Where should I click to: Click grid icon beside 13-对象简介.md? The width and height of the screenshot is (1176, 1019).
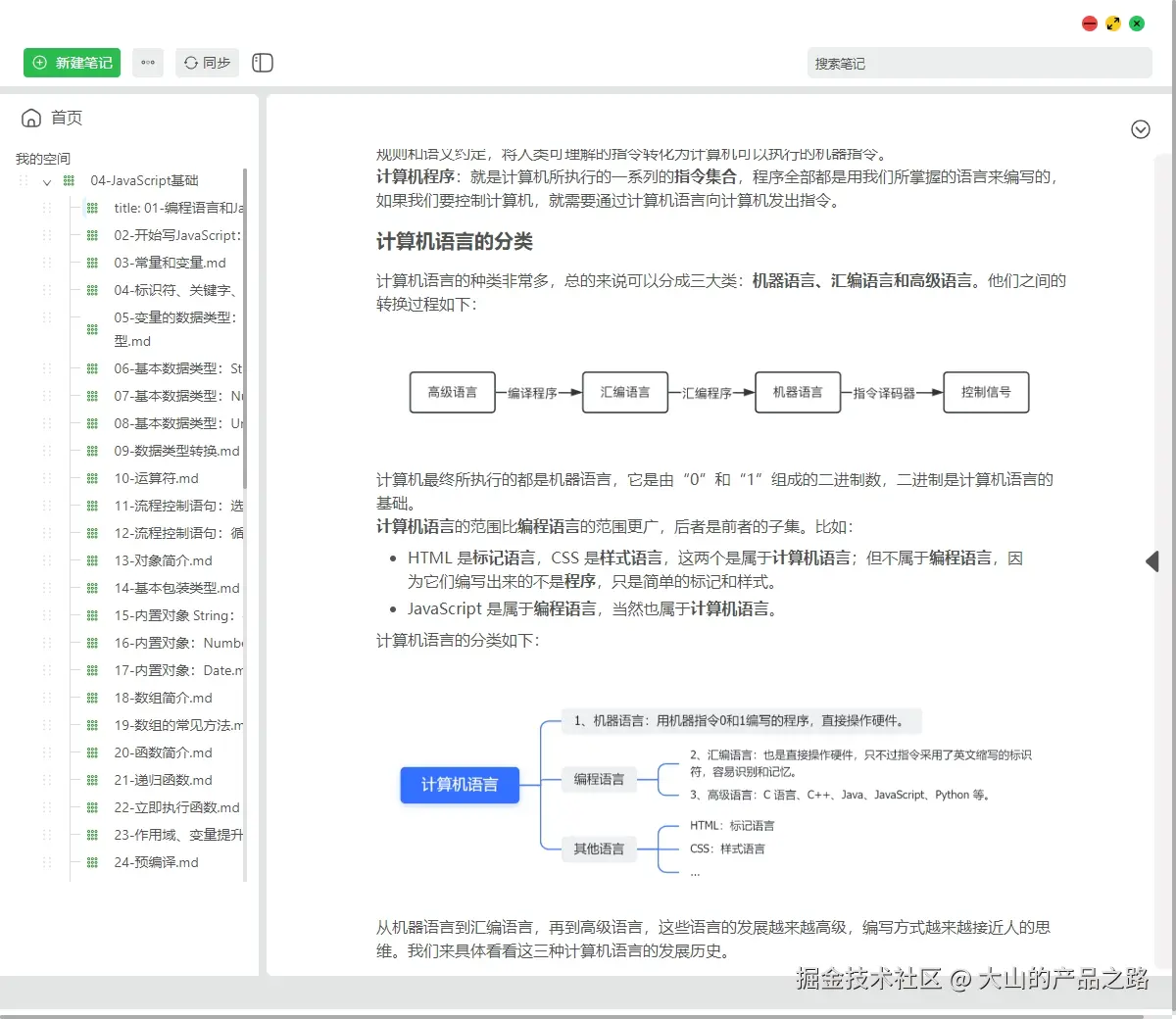click(92, 560)
